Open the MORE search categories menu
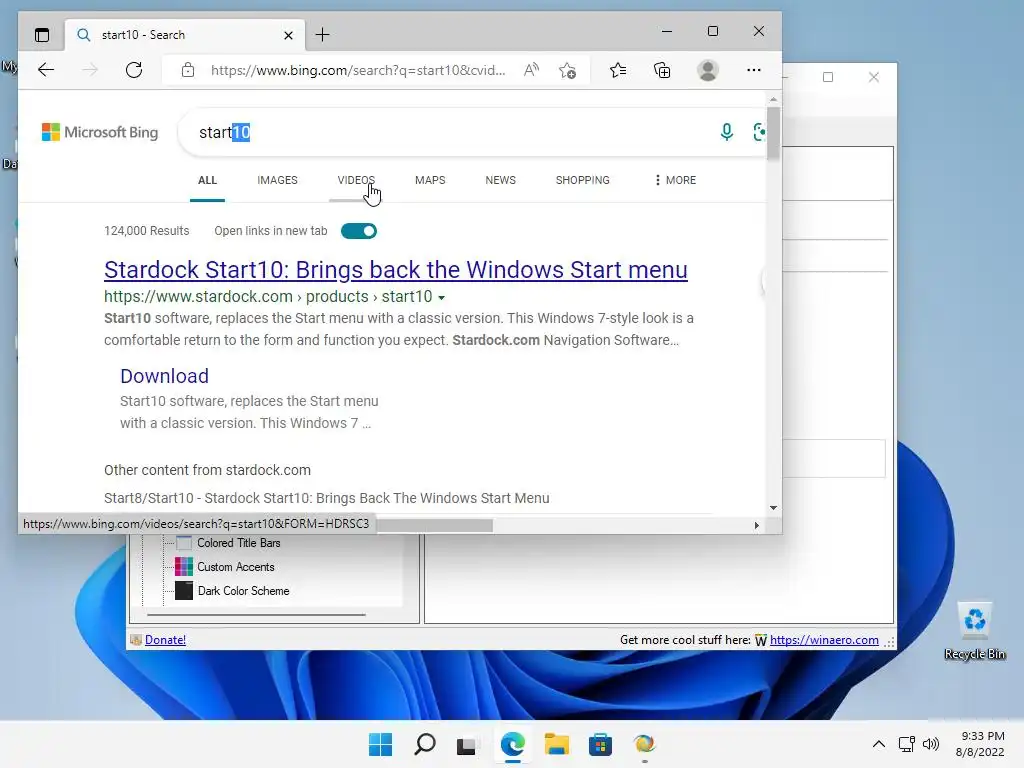This screenshot has width=1024, height=768. point(675,180)
